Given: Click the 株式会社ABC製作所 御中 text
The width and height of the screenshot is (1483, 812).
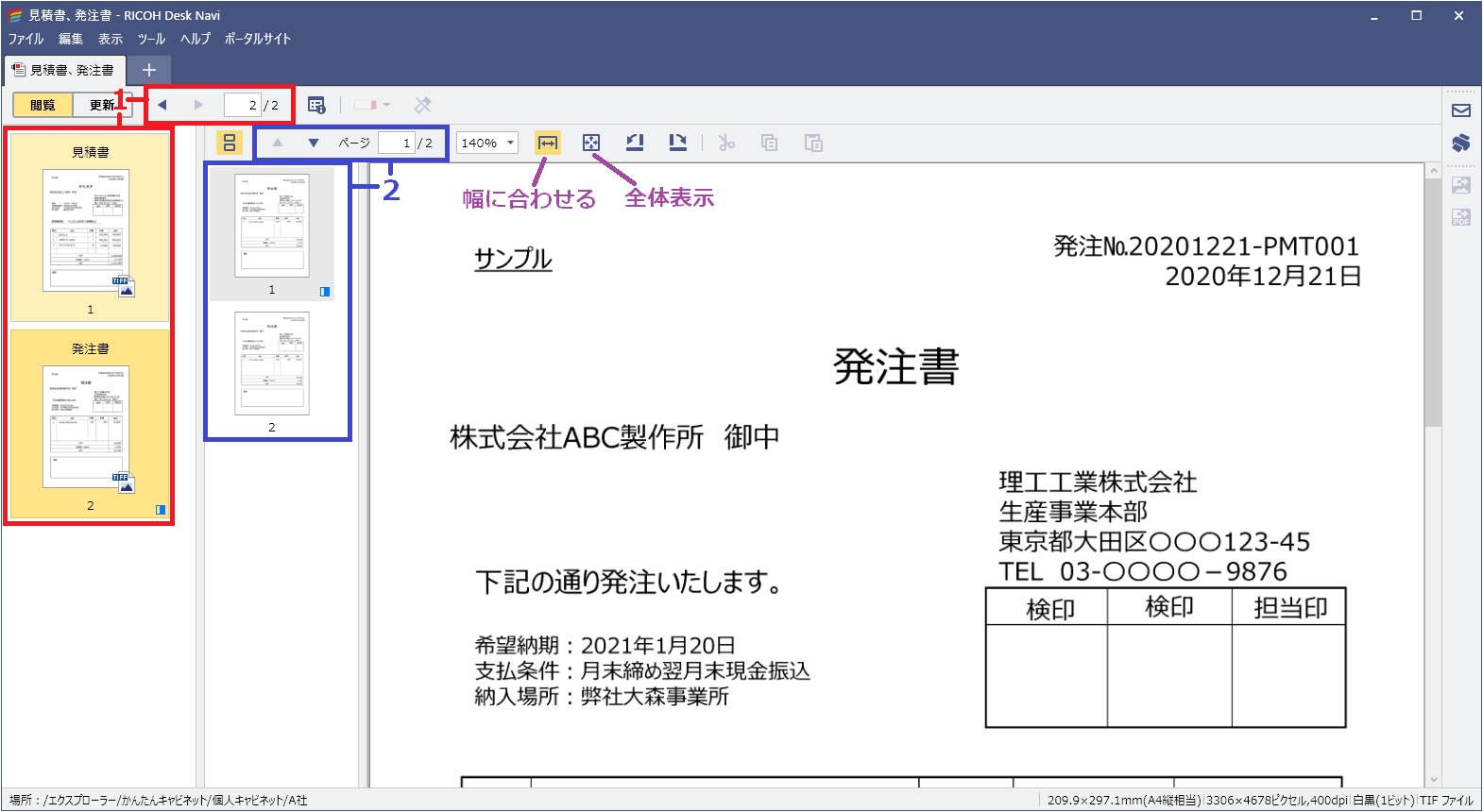Looking at the screenshot, I should [615, 437].
